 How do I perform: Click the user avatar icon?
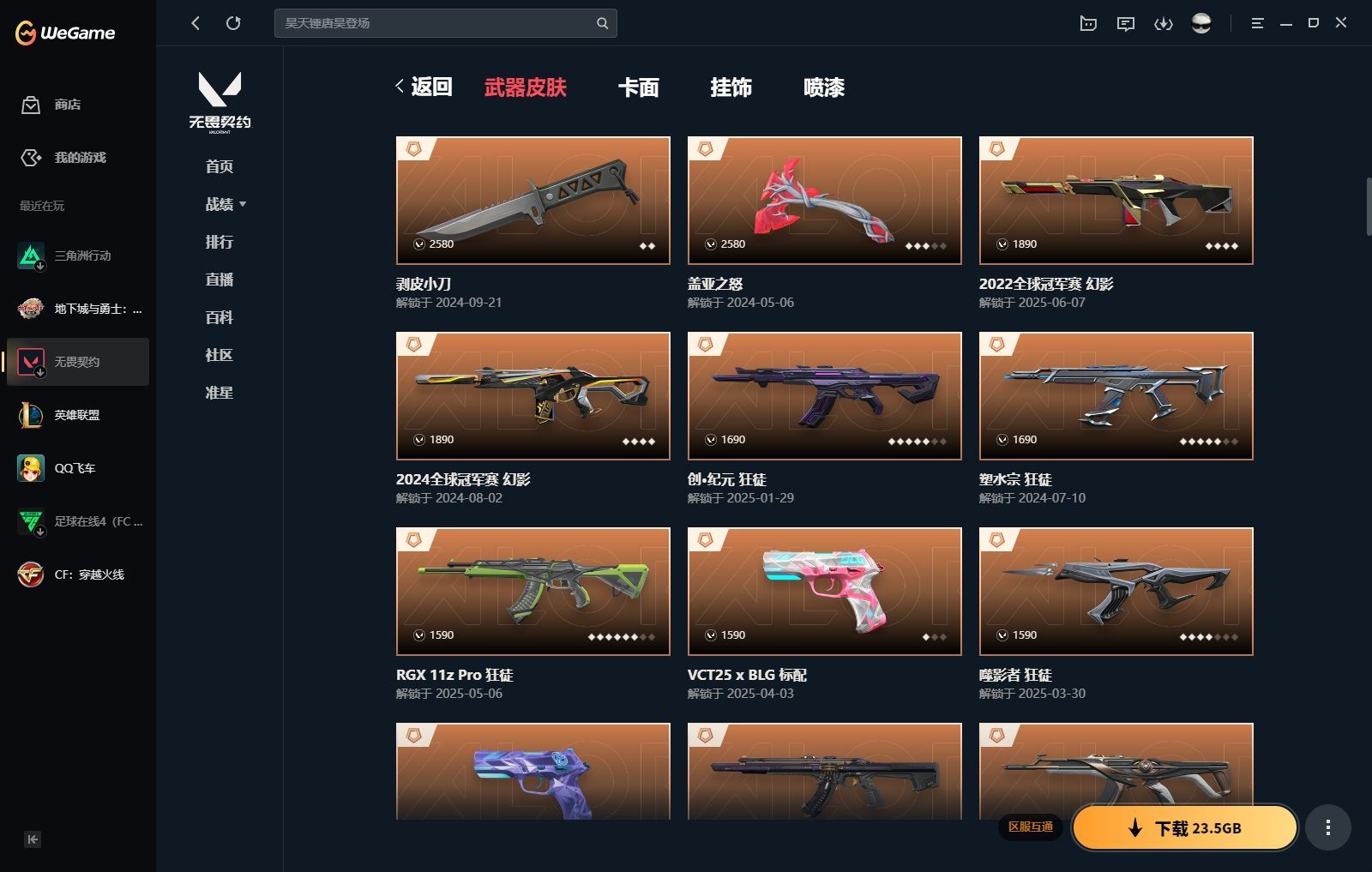click(x=1201, y=23)
